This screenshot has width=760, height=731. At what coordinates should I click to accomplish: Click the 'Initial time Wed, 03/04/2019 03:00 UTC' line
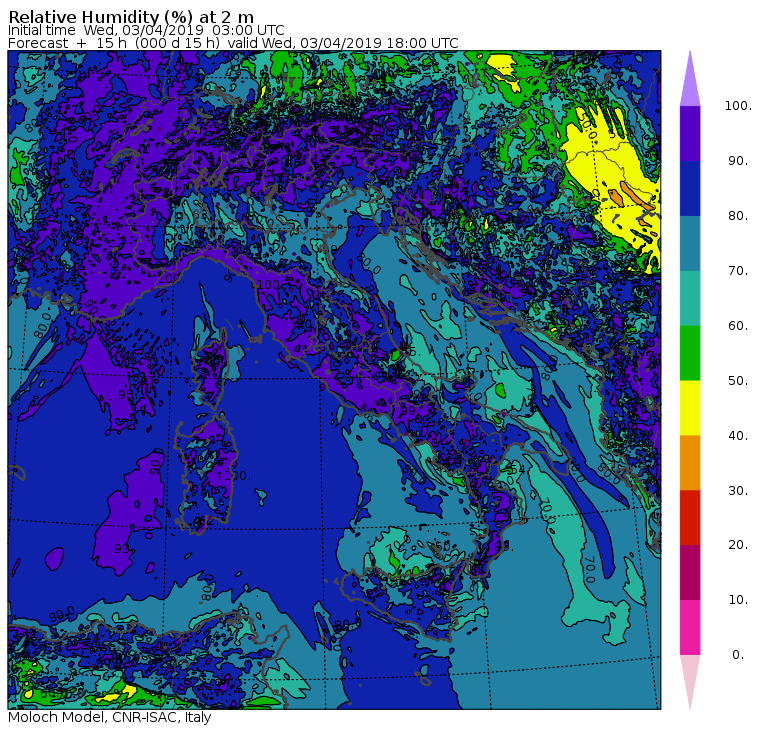click(146, 30)
